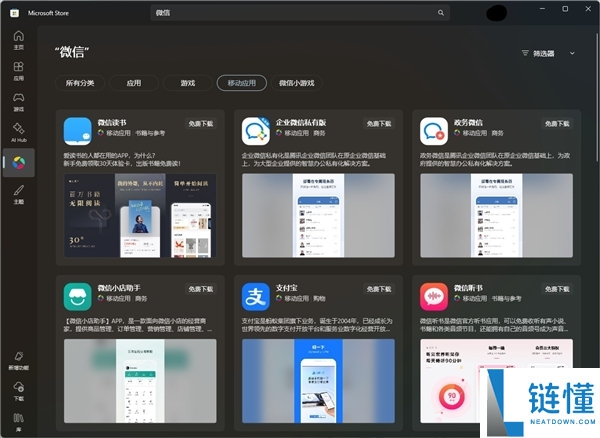Click the Microsoft Store logo in title bar

(x=14, y=13)
